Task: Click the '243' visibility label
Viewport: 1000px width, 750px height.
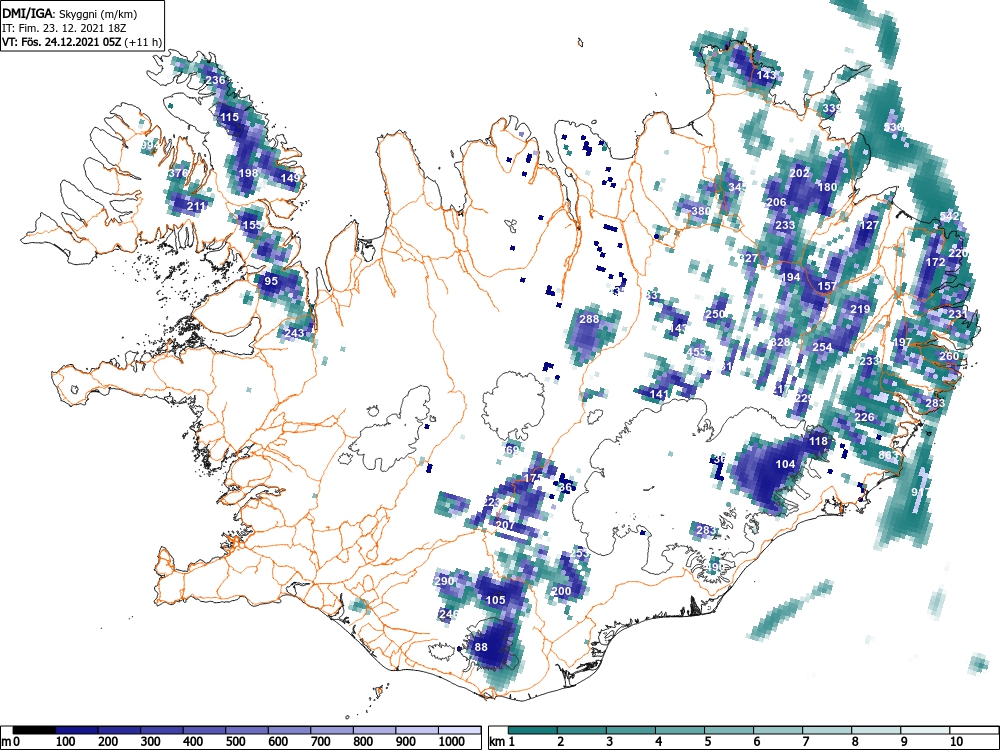Action: click(x=295, y=333)
